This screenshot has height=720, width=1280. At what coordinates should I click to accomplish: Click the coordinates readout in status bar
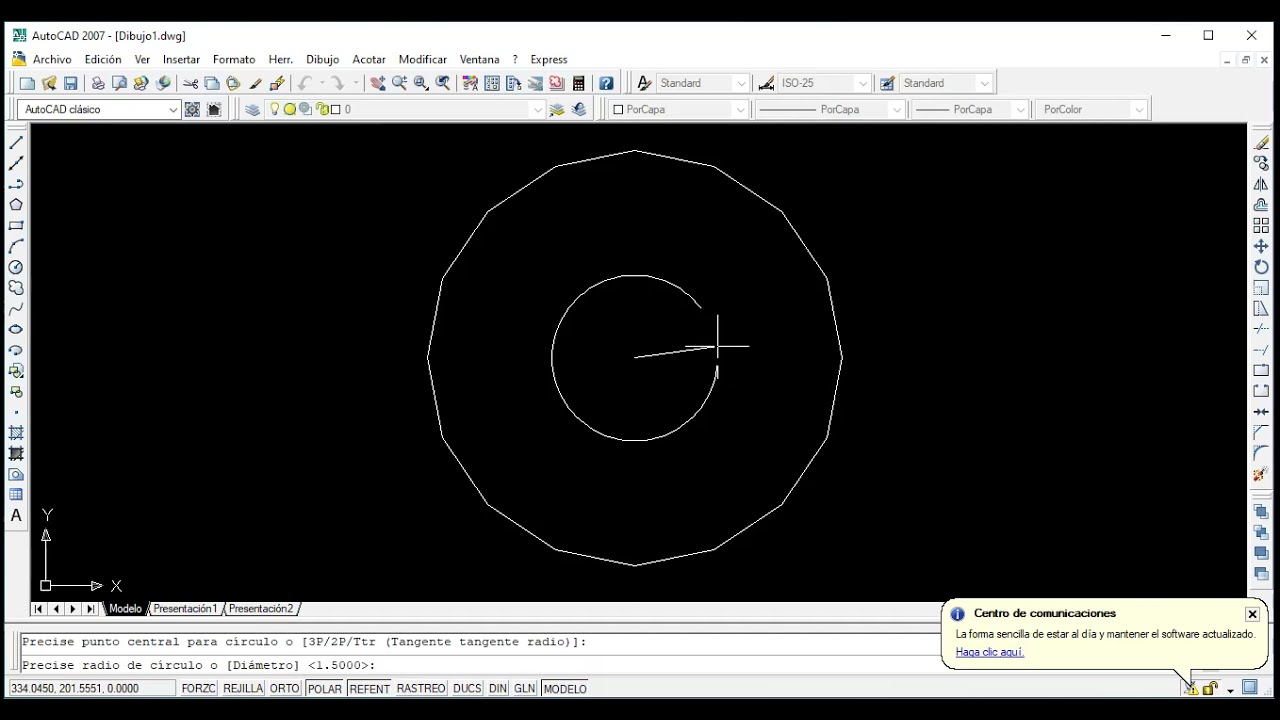click(91, 688)
